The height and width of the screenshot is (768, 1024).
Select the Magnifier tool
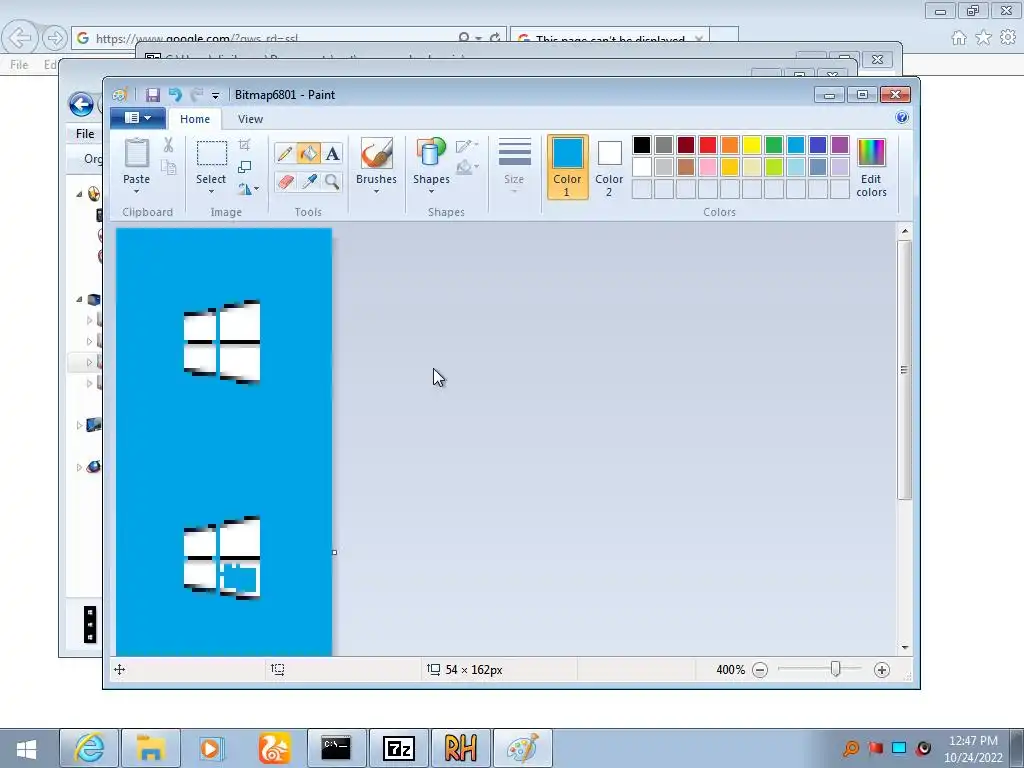click(332, 181)
